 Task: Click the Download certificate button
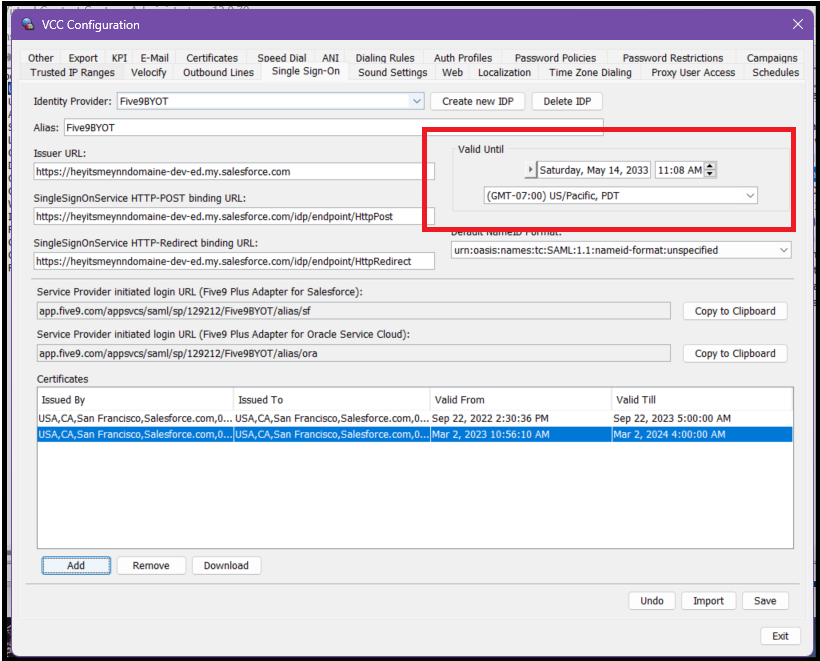coord(226,565)
